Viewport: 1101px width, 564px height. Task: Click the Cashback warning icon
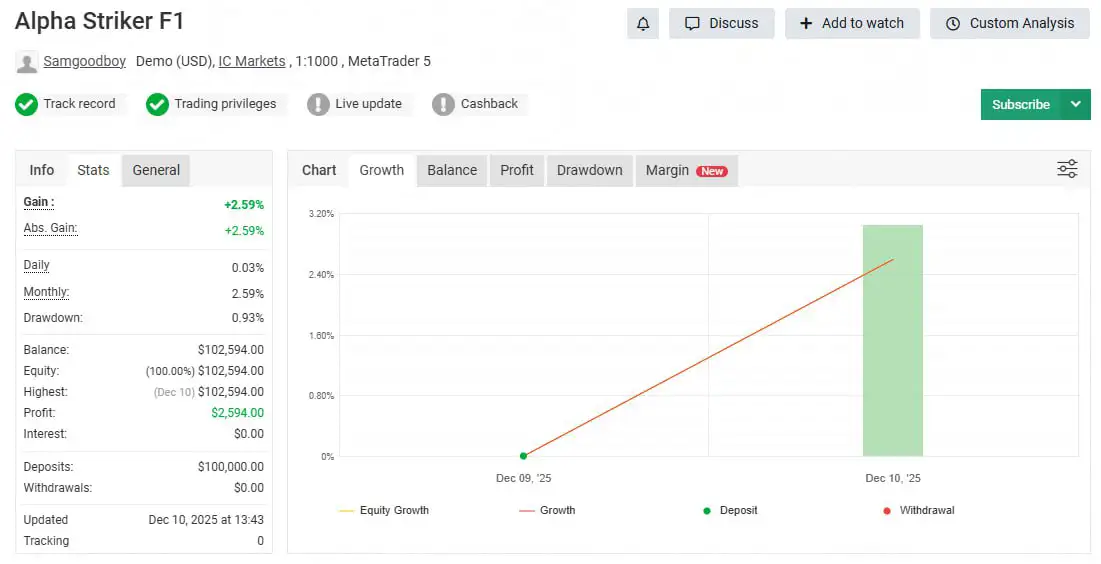pos(443,104)
